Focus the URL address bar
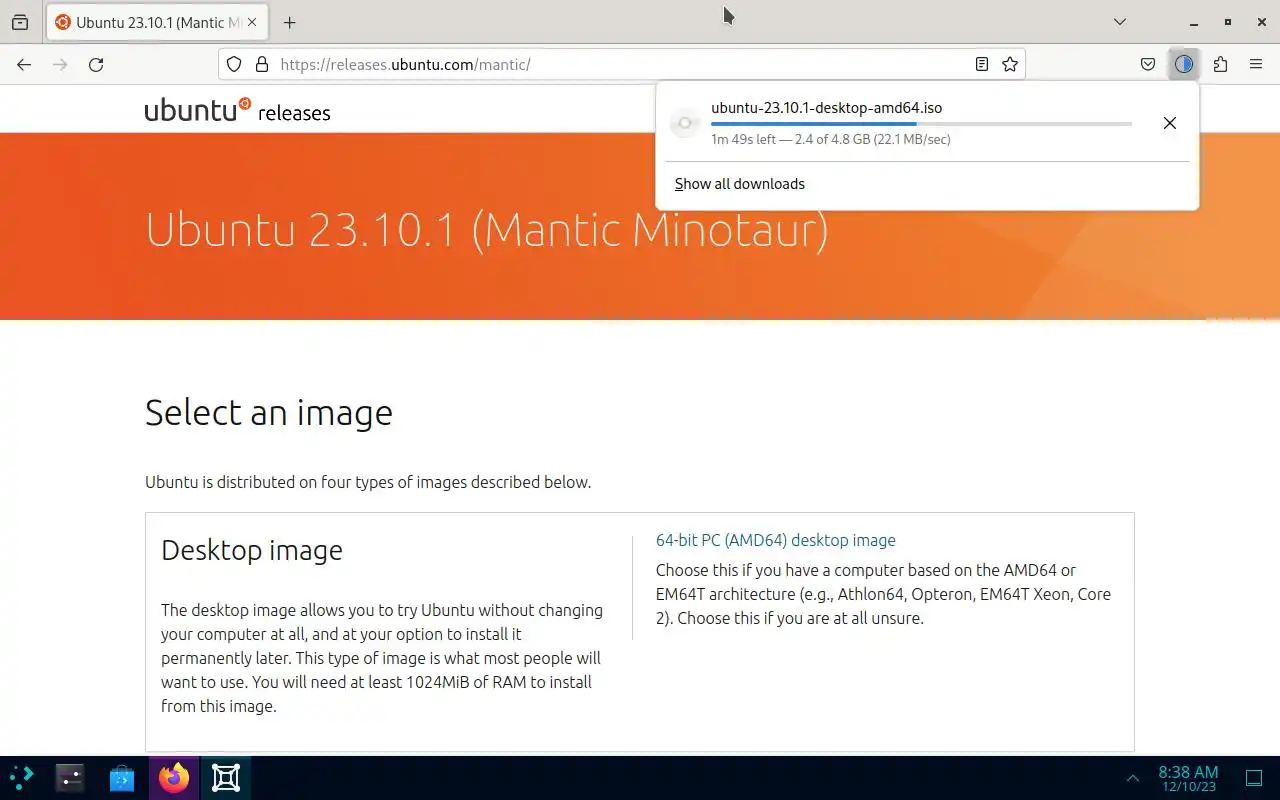 620,64
